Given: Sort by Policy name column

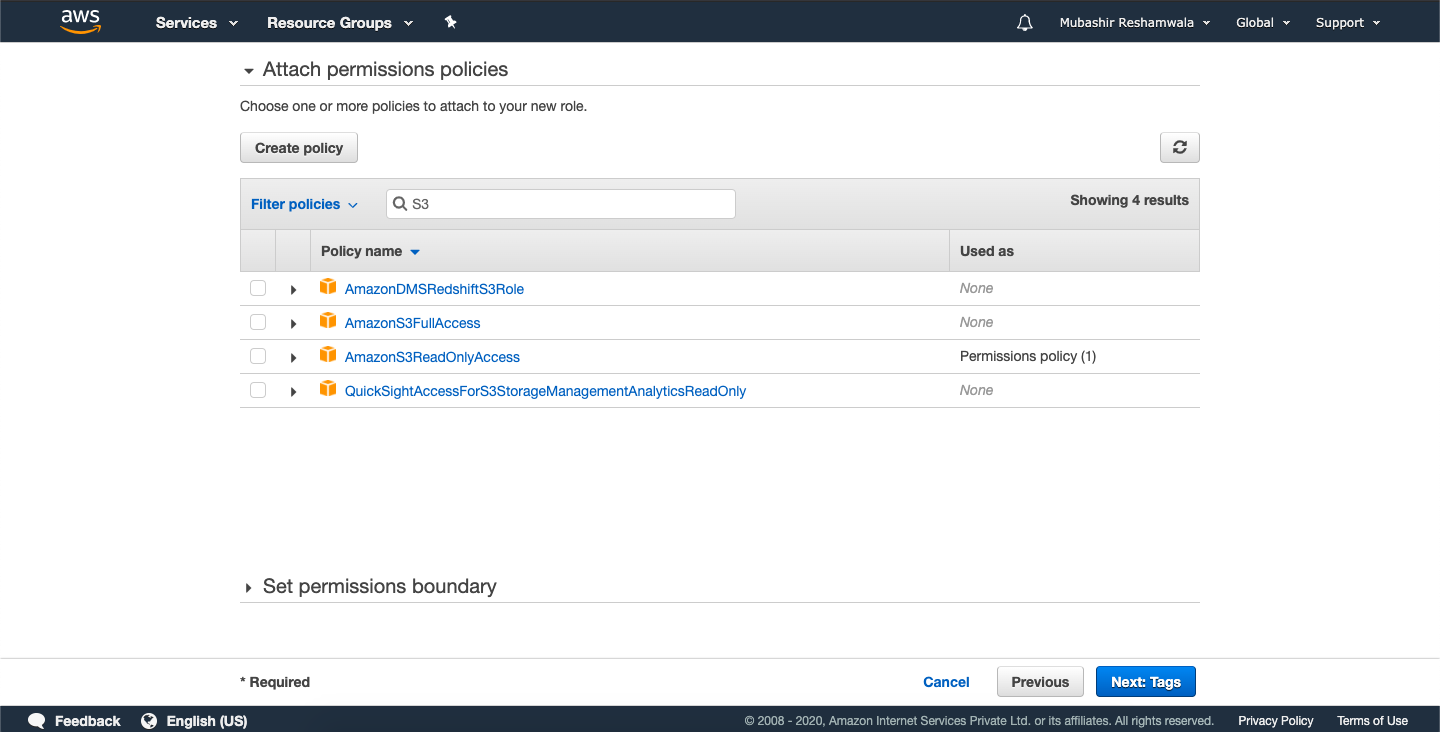Looking at the screenshot, I should (x=370, y=251).
